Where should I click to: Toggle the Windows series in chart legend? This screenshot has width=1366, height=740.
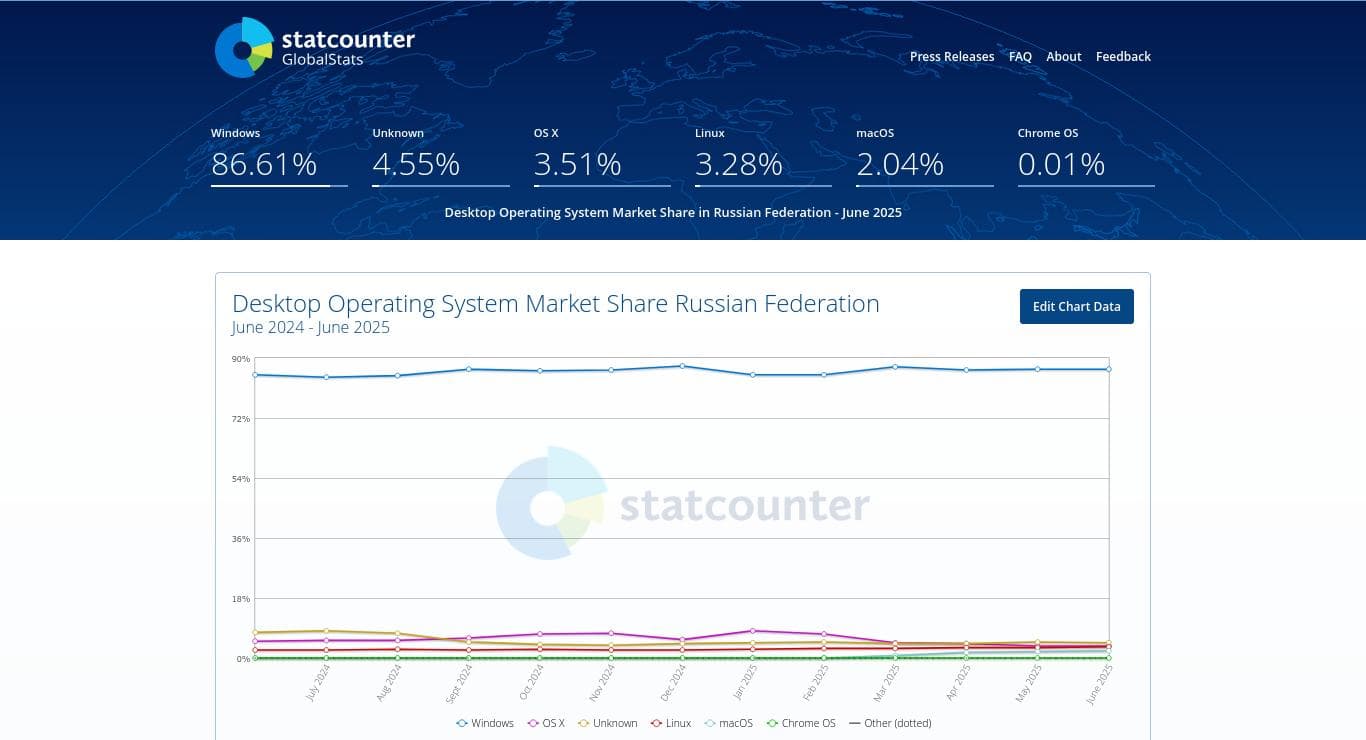pyautogui.click(x=485, y=723)
